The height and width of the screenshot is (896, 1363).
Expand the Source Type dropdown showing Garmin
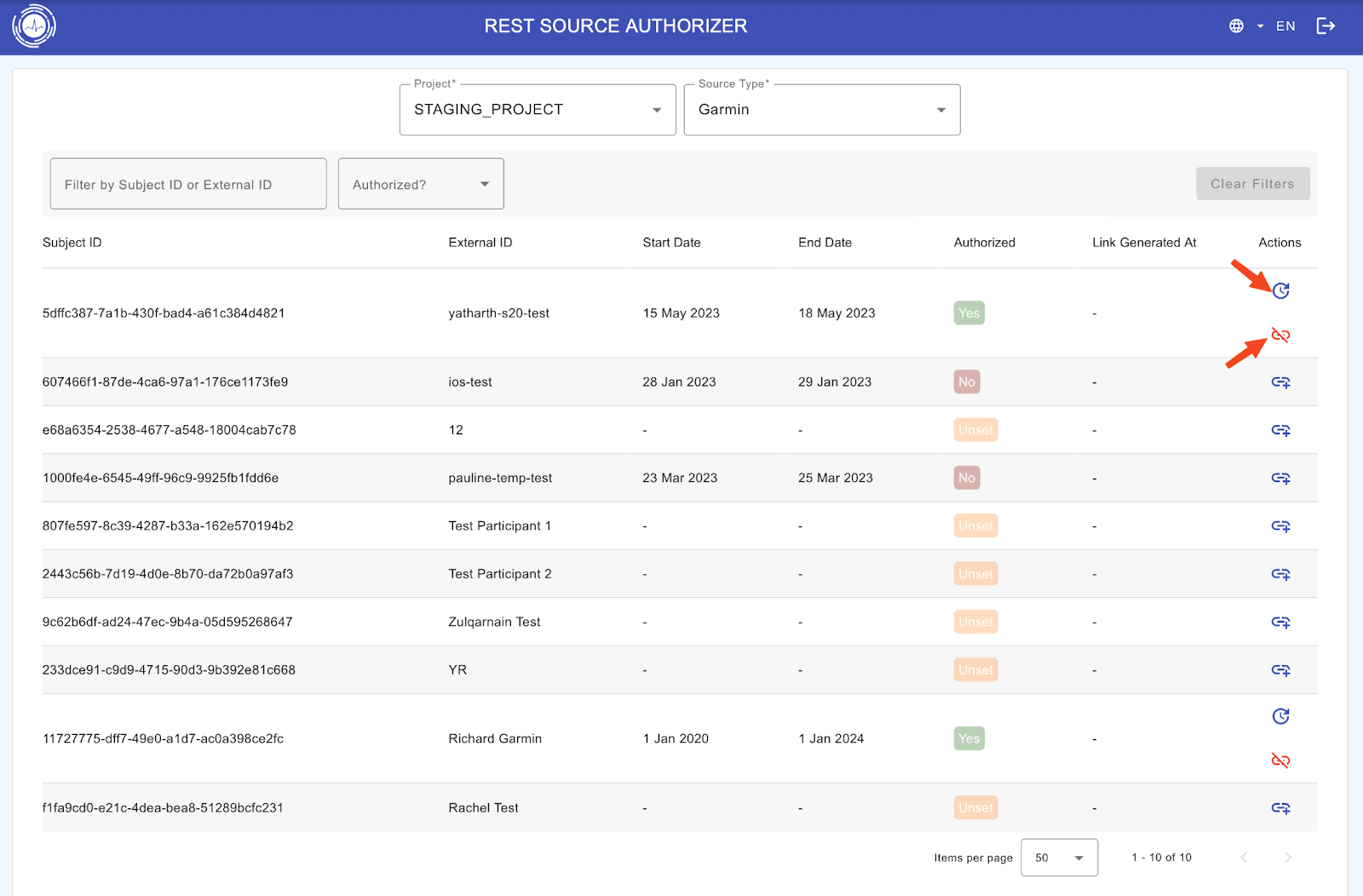coord(821,110)
